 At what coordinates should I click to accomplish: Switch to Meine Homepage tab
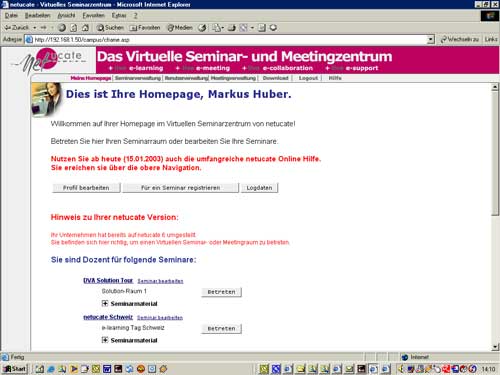91,78
